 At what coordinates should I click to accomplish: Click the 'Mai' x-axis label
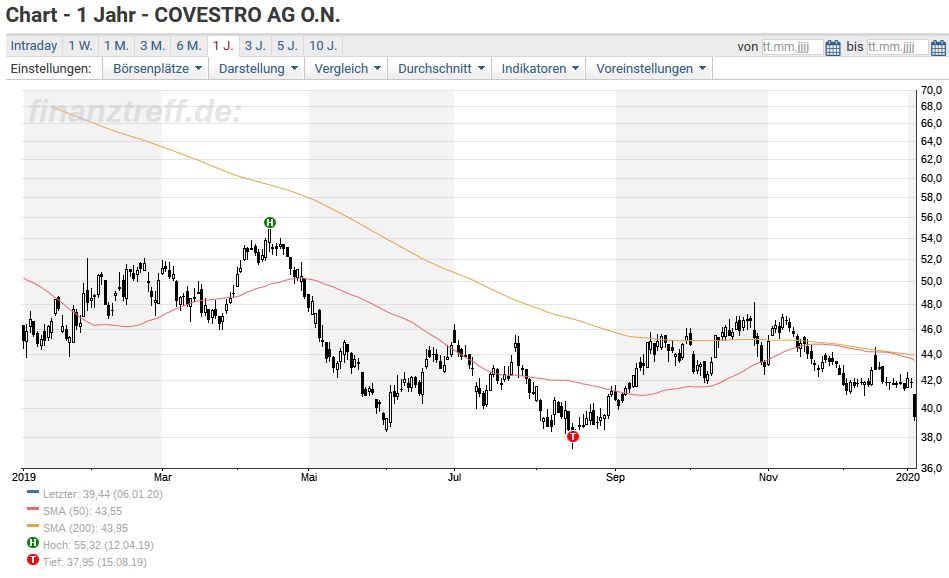click(309, 477)
